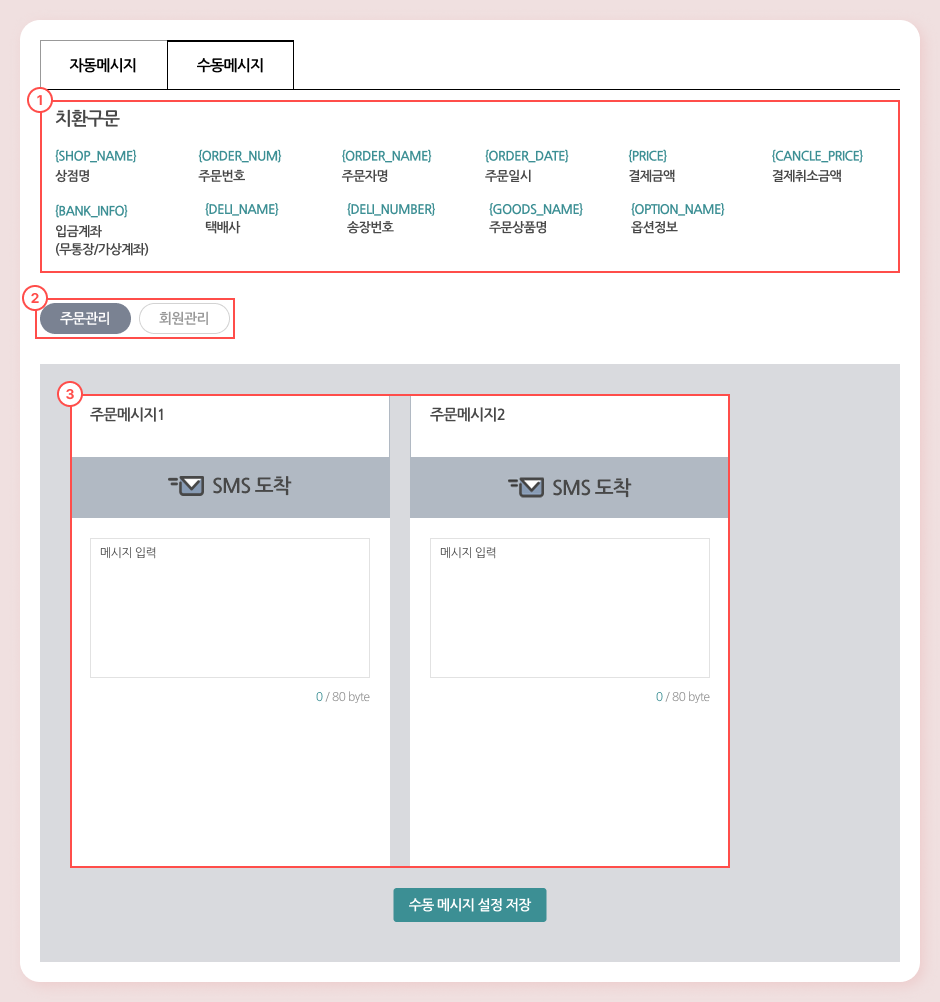Screen dimensions: 940x1002
Task: Click the SMS envelope icon in 주문메시지2
Action: point(527,487)
